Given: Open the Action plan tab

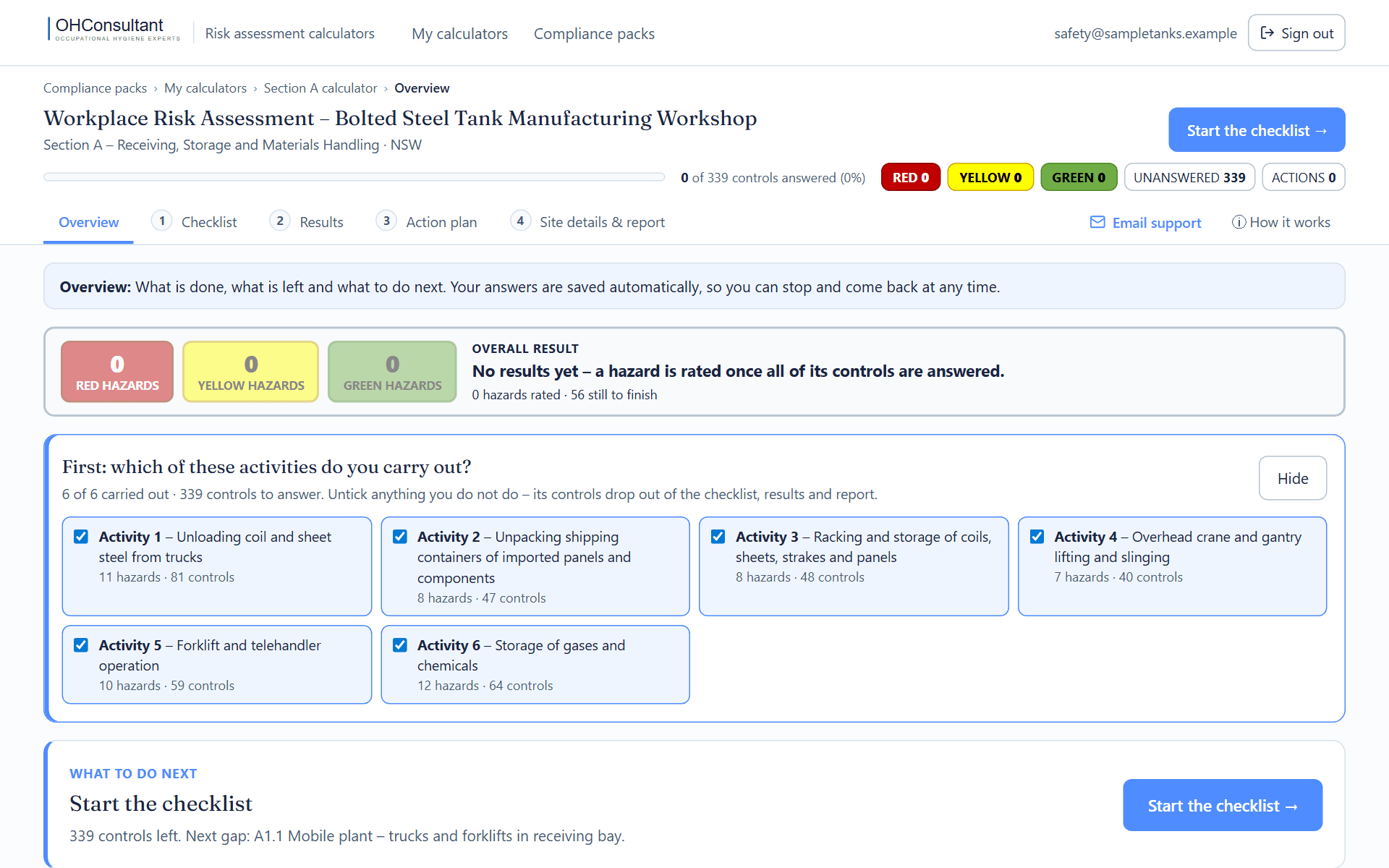Looking at the screenshot, I should click(x=427, y=222).
